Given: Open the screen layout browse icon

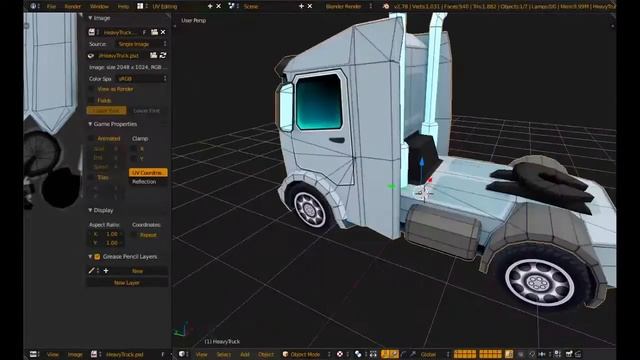Looking at the screenshot, I should pos(140,6).
